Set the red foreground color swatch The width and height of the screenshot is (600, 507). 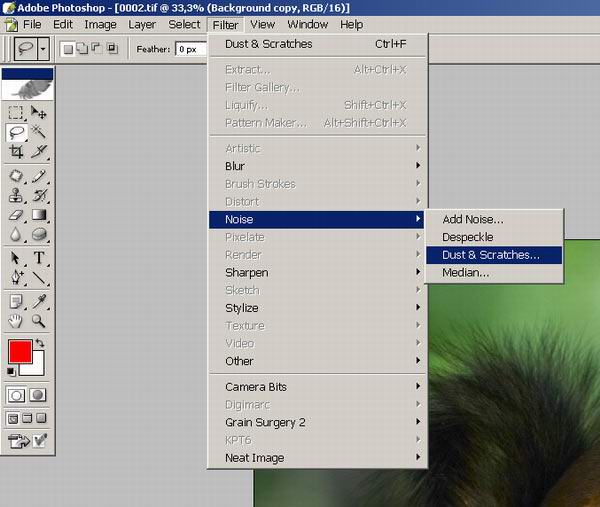tap(20, 352)
